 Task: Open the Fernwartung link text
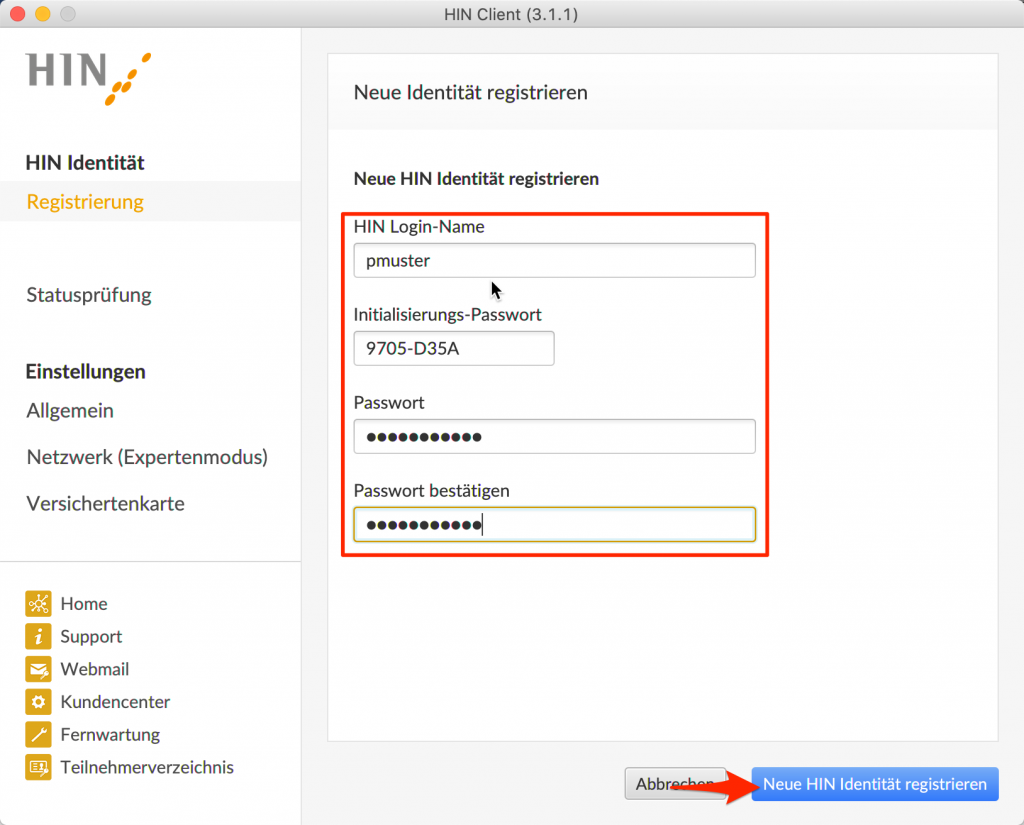pyautogui.click(x=110, y=734)
